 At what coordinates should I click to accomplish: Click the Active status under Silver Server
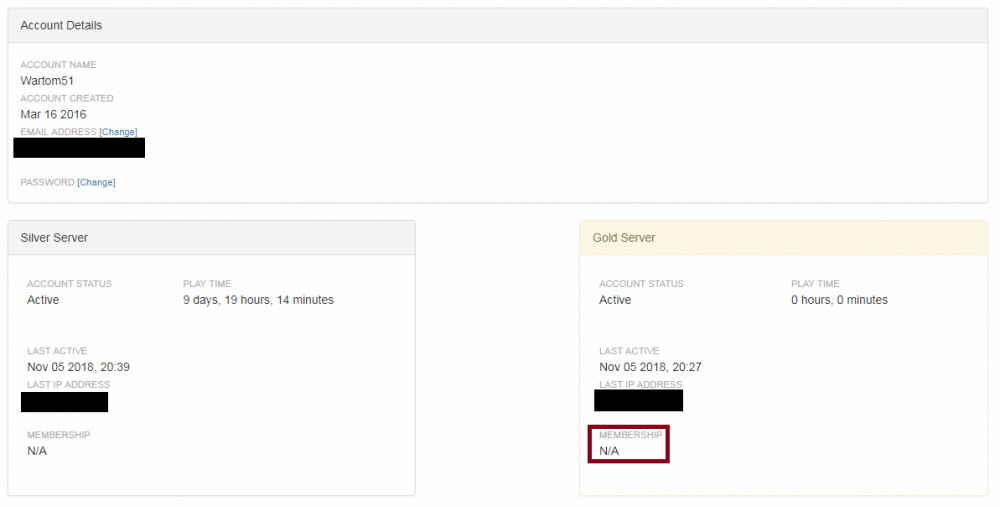pyautogui.click(x=43, y=300)
